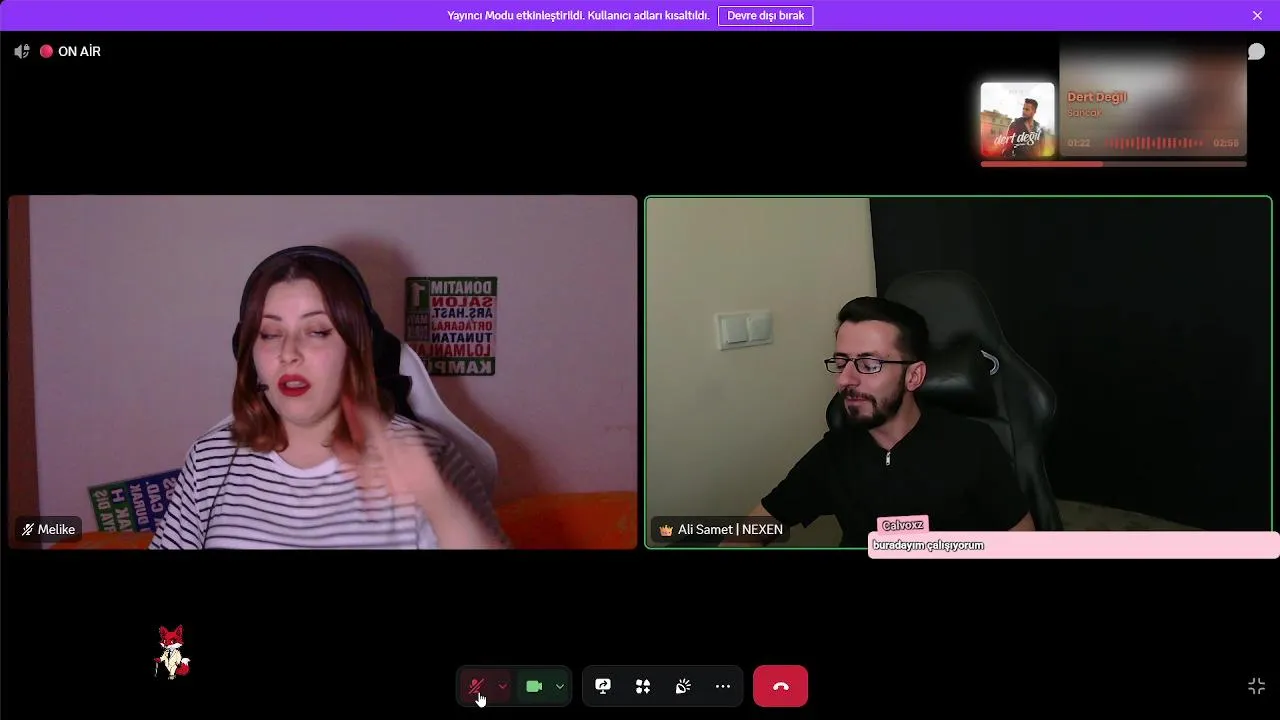The height and width of the screenshot is (720, 1280).
Task: Open the activities icon
Action: click(643, 686)
